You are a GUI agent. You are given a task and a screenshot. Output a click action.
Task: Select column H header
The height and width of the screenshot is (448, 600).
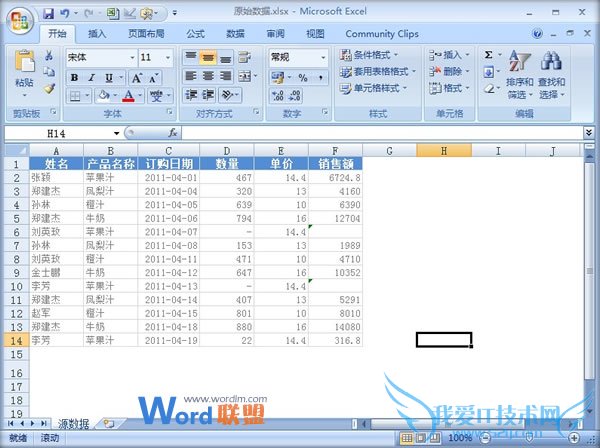443,151
